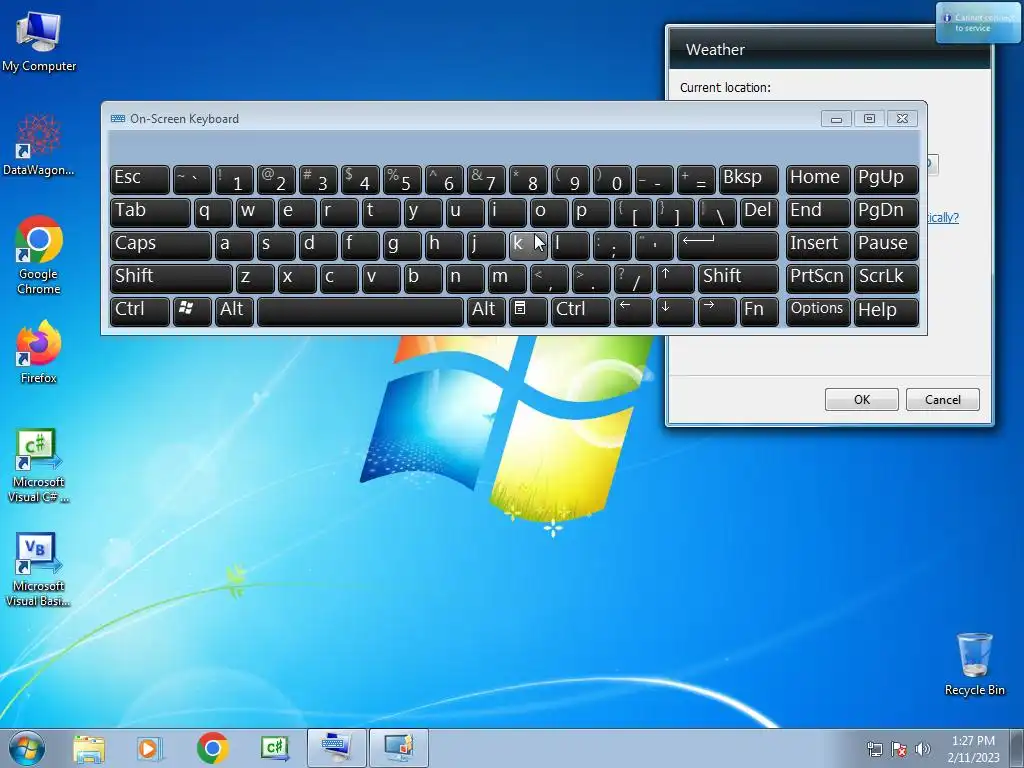Click the m key
Screen dimensions: 1024x768
(x=507, y=278)
